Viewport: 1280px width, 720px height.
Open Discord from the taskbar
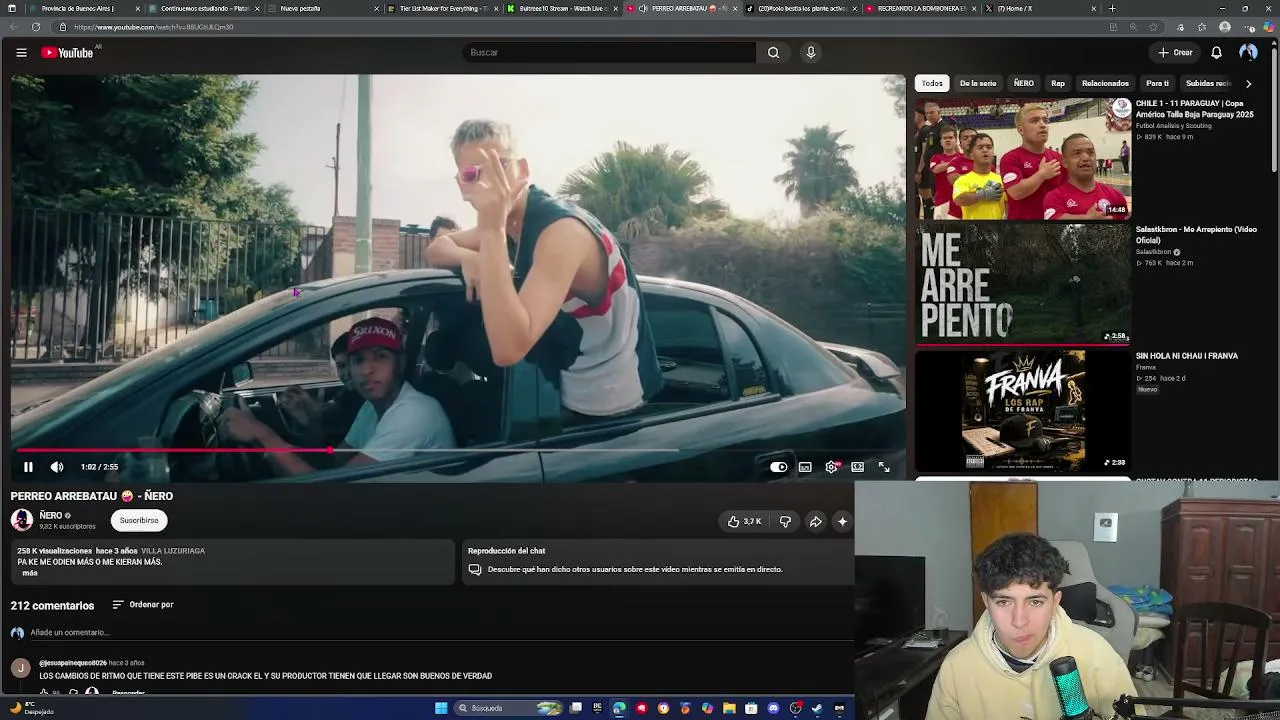[773, 708]
